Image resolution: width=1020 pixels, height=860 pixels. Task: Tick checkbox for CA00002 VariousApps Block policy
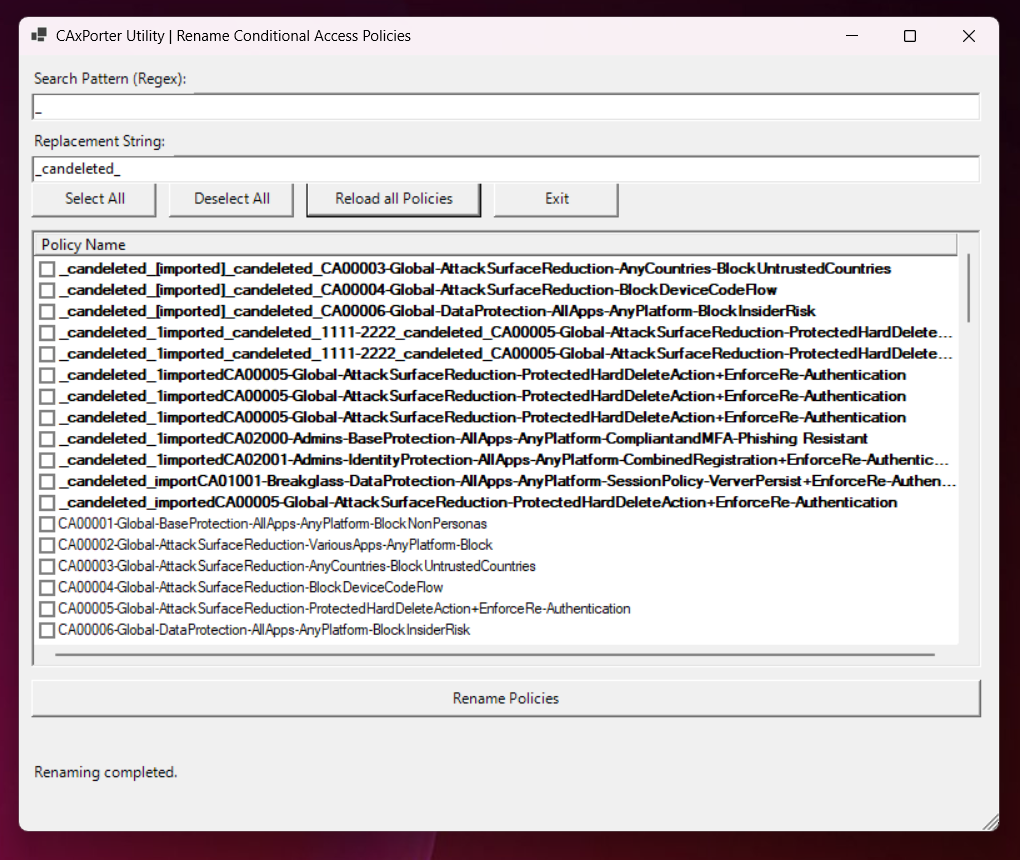click(47, 545)
